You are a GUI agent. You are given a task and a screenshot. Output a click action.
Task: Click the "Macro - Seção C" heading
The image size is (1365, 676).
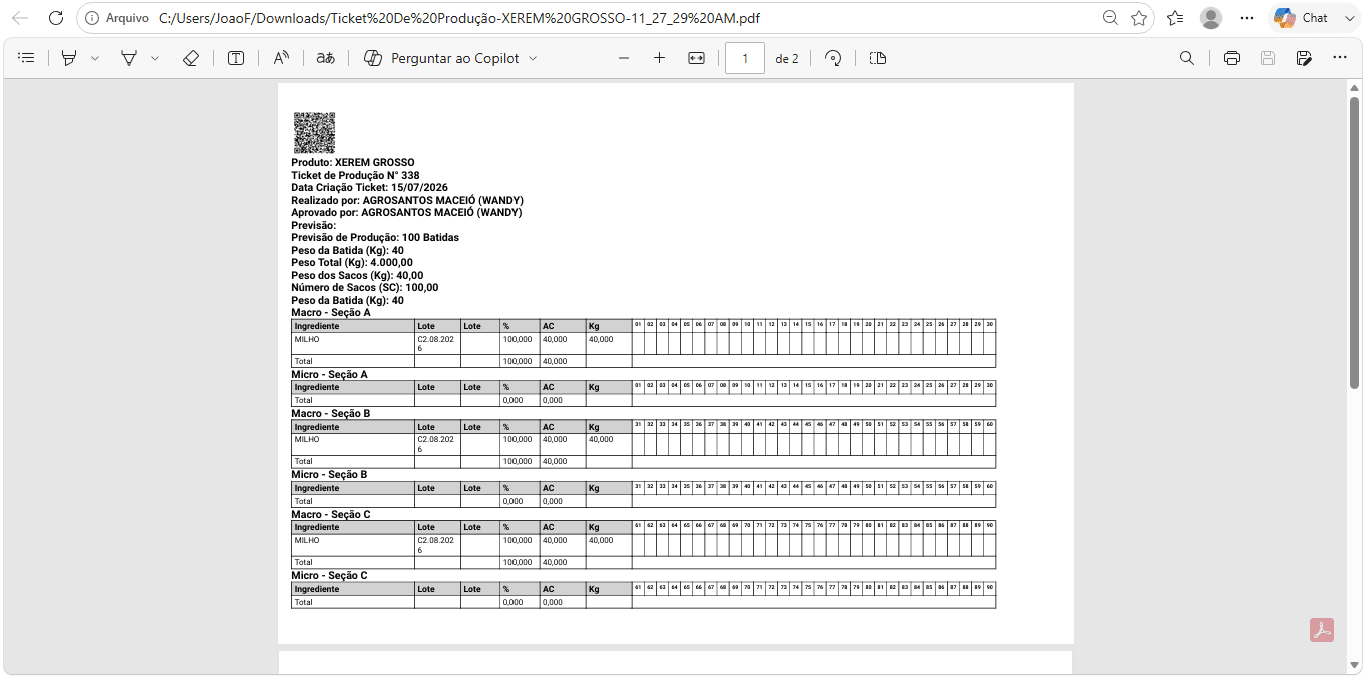pyautogui.click(x=331, y=514)
